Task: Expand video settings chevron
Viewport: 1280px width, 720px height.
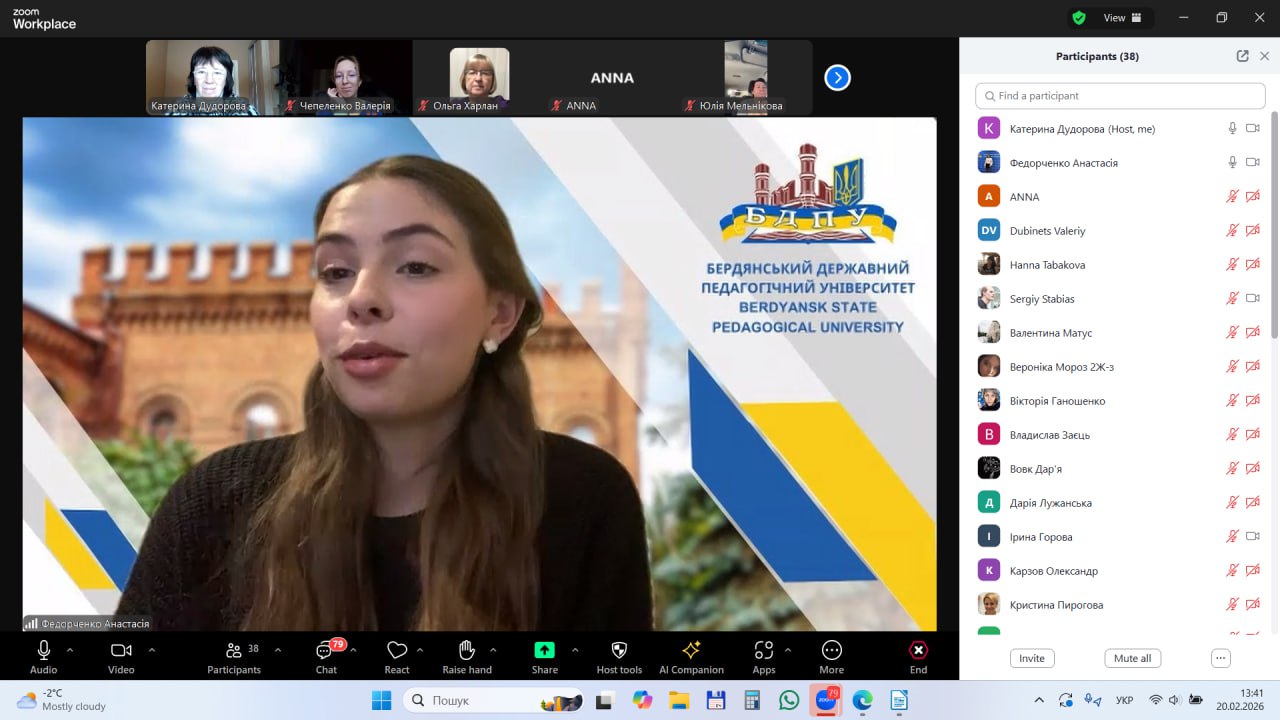Action: coord(152,649)
